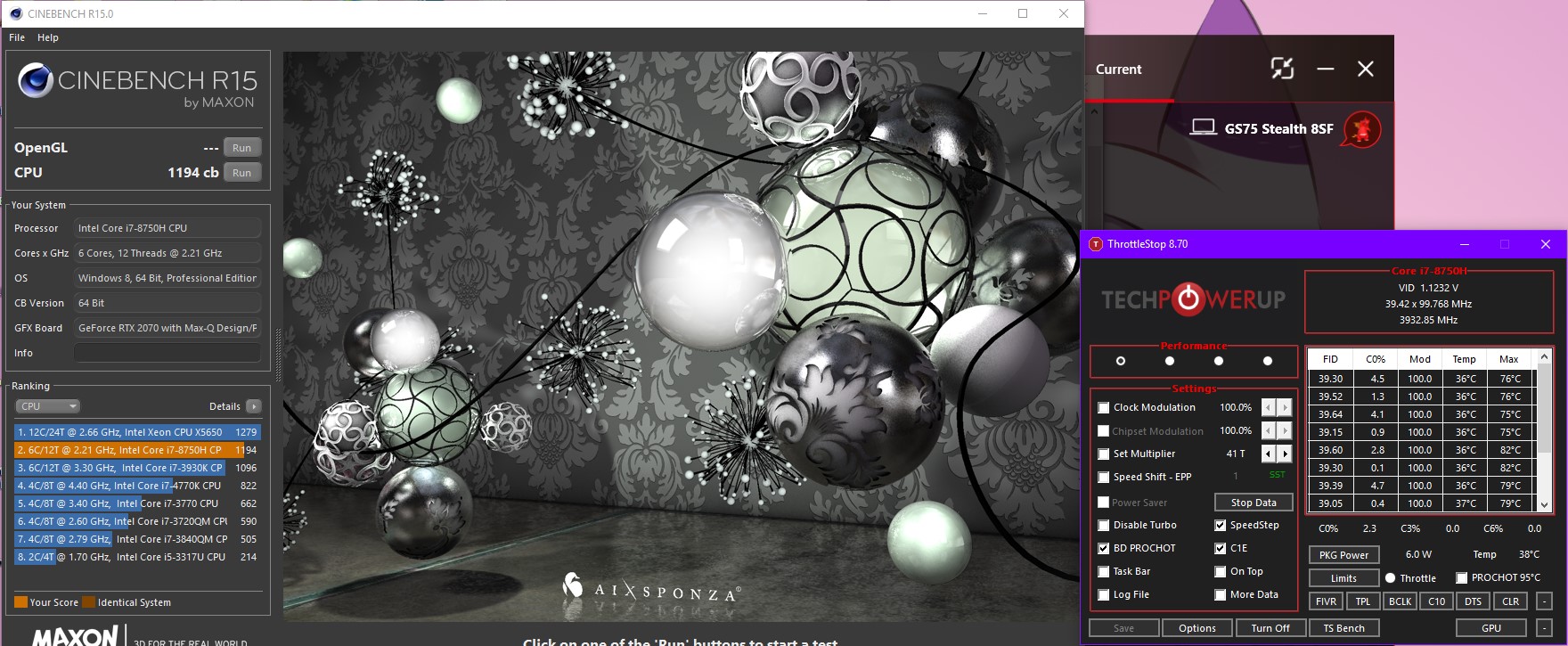Select ranking row Intel Core i7-4770K CPU
This screenshot has height=646, width=1568.
(x=137, y=486)
